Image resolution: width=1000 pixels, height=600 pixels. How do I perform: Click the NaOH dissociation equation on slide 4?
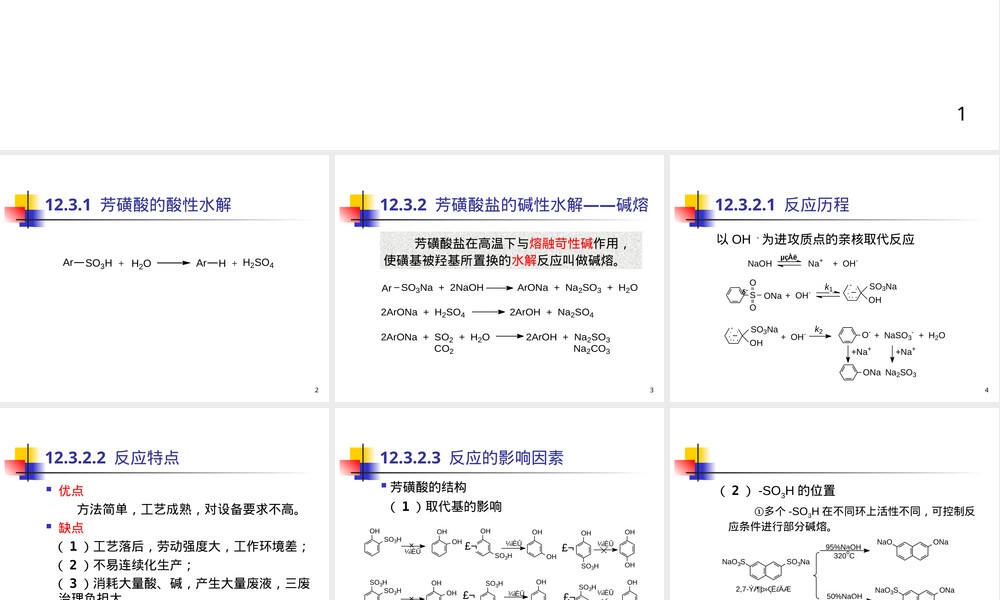coord(802,261)
